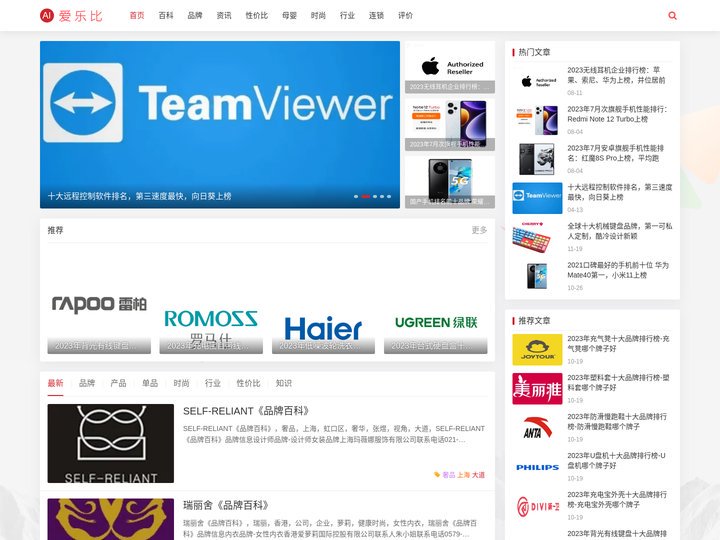
Task: Go to 资讯 in the top navigation
Action: [224, 16]
